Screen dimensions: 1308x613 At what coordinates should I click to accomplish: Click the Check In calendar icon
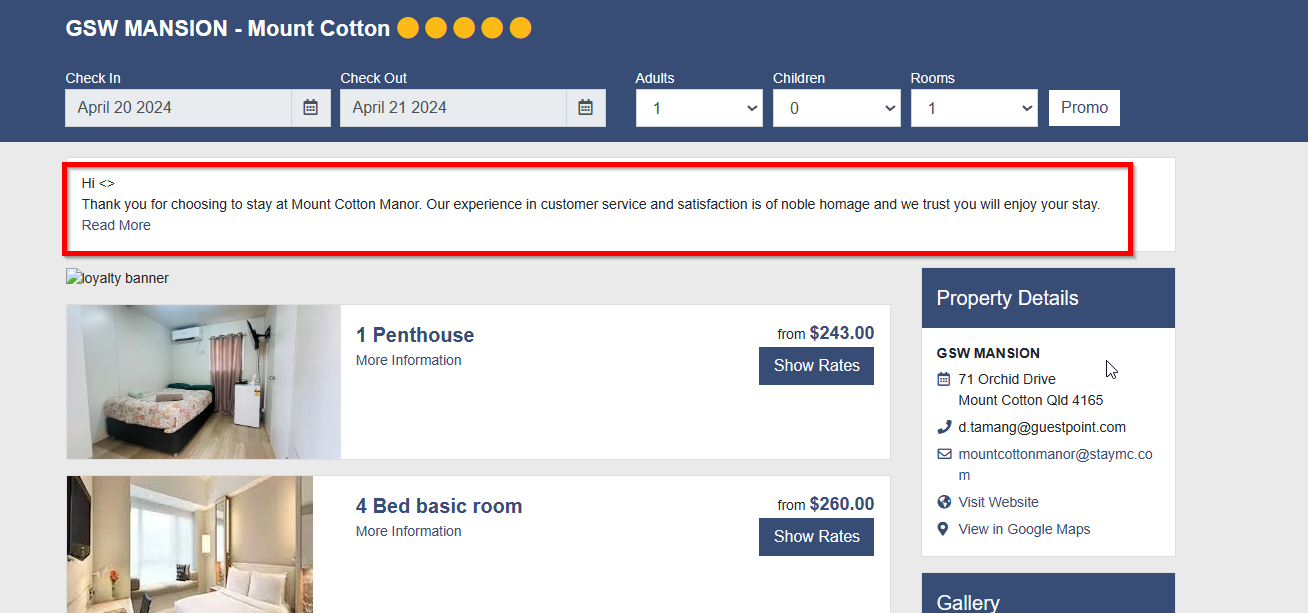[310, 108]
